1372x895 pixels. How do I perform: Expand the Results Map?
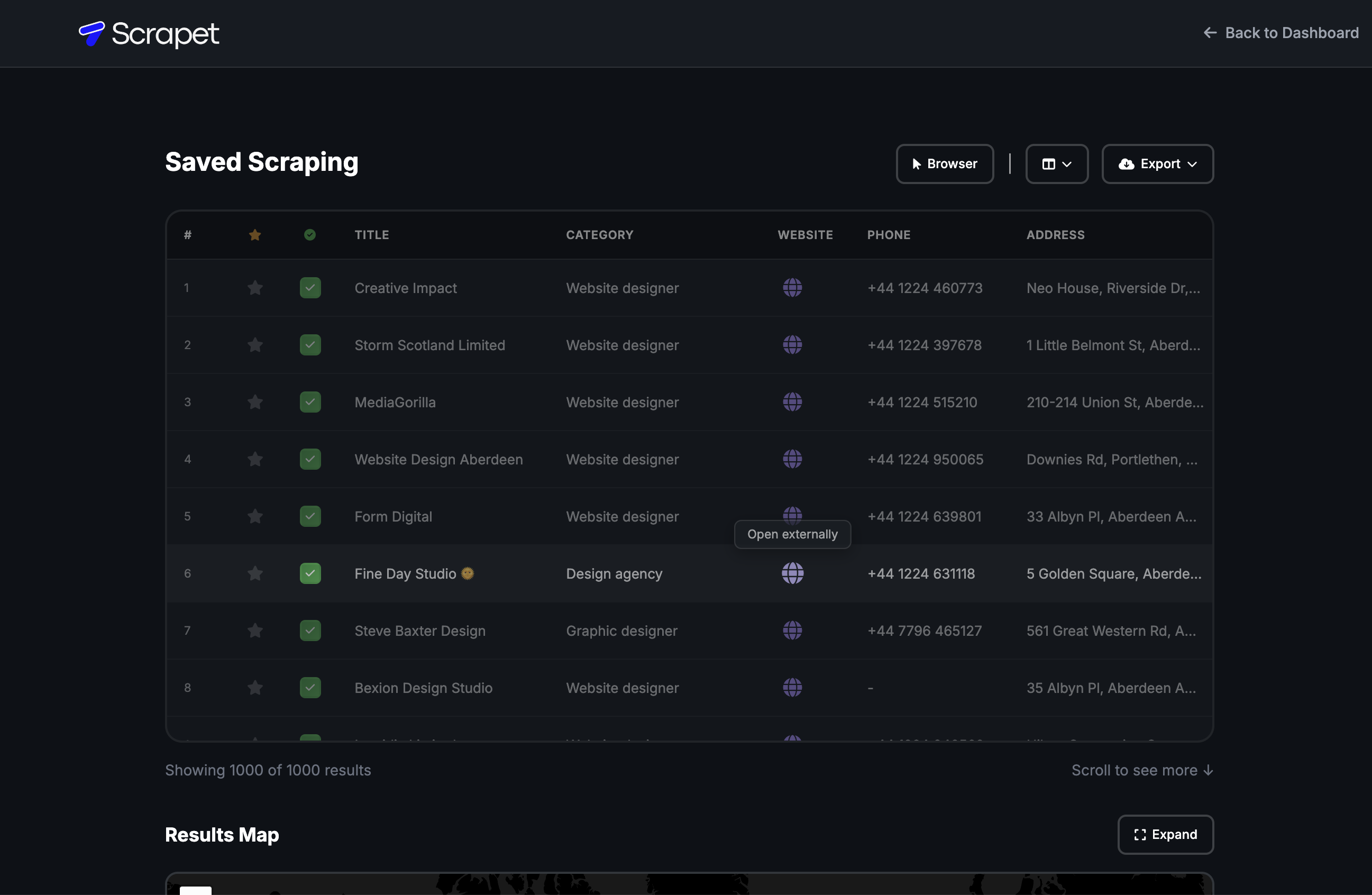click(x=1166, y=835)
